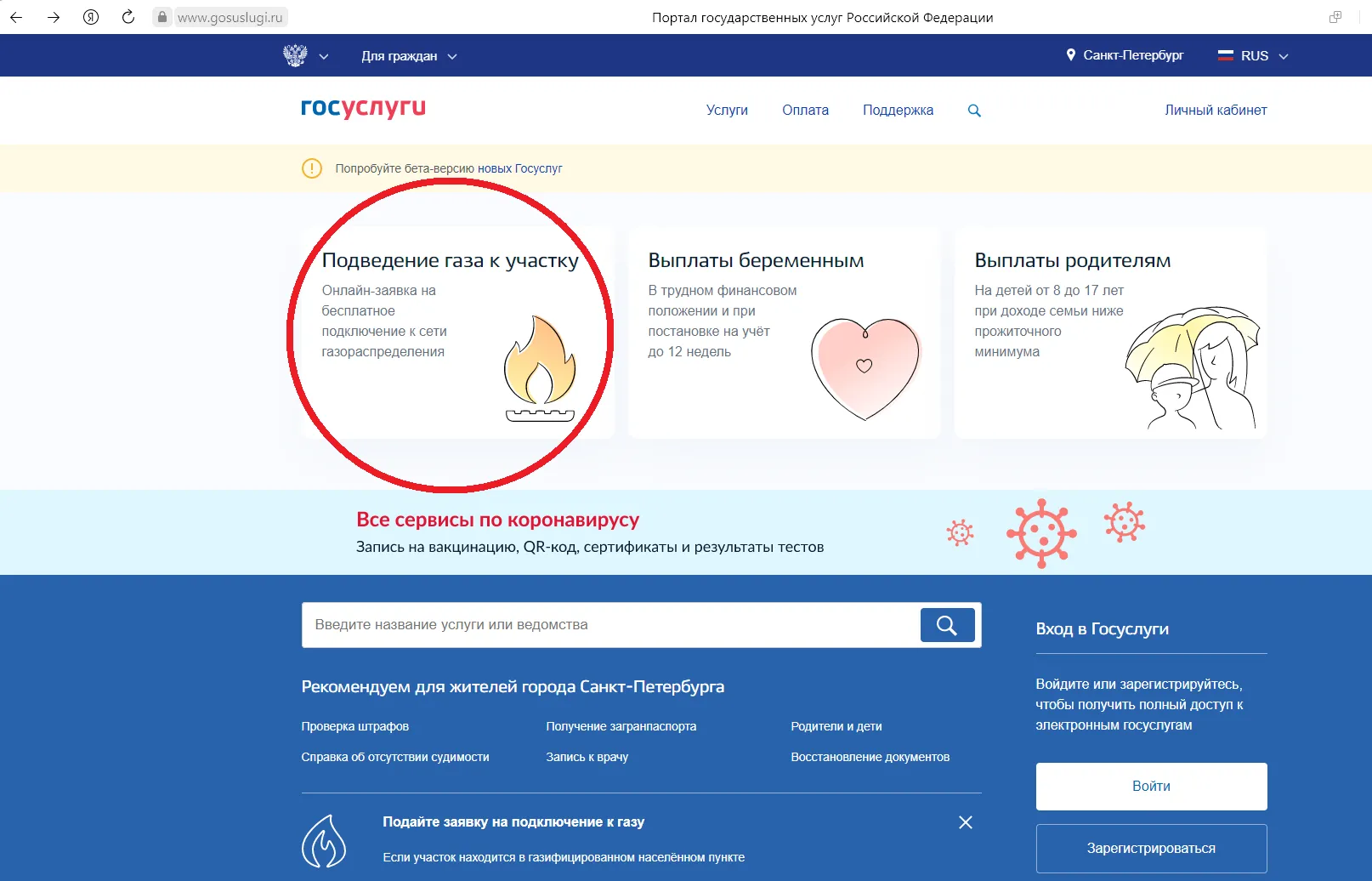This screenshot has height=881, width=1372.
Task: Open the 'Для граждан' audience dropdown
Action: coord(409,56)
